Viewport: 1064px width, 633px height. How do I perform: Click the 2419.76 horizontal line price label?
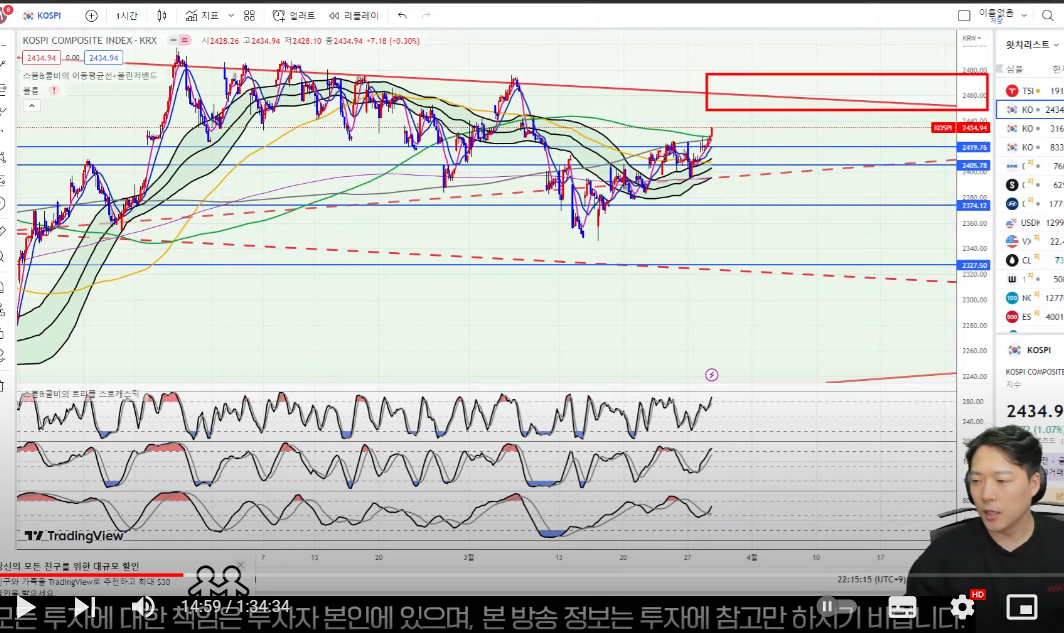974,147
